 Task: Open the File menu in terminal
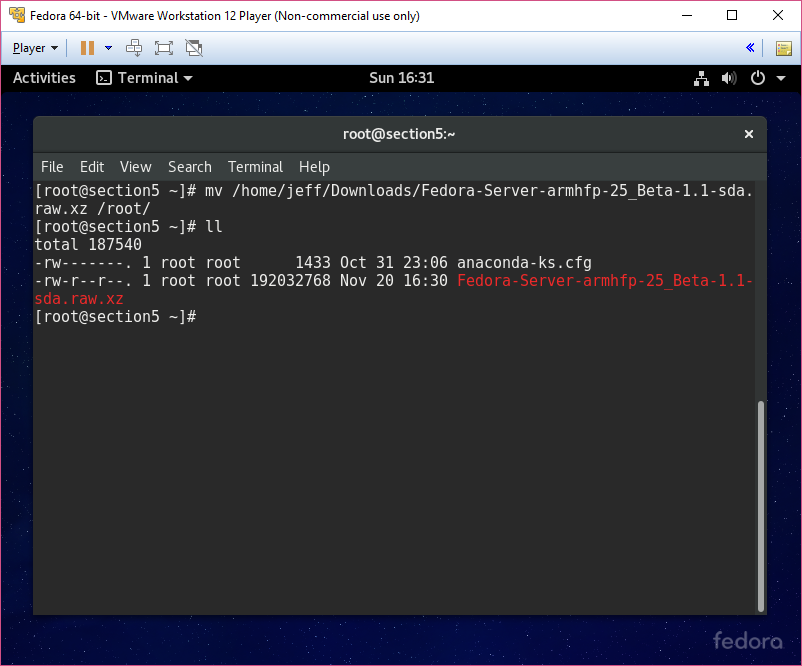52,167
